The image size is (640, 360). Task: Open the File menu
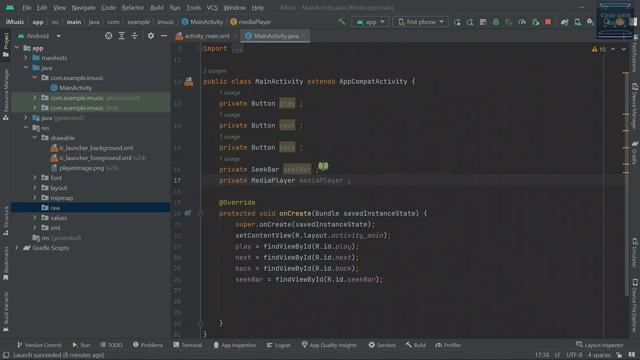point(27,8)
